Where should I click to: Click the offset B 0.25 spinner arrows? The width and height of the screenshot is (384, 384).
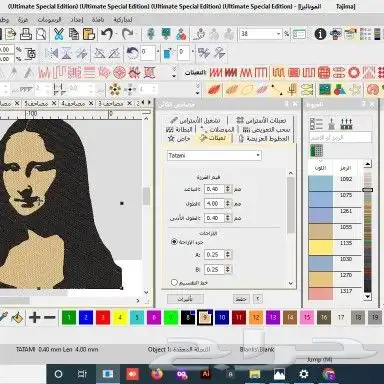pos(228,269)
